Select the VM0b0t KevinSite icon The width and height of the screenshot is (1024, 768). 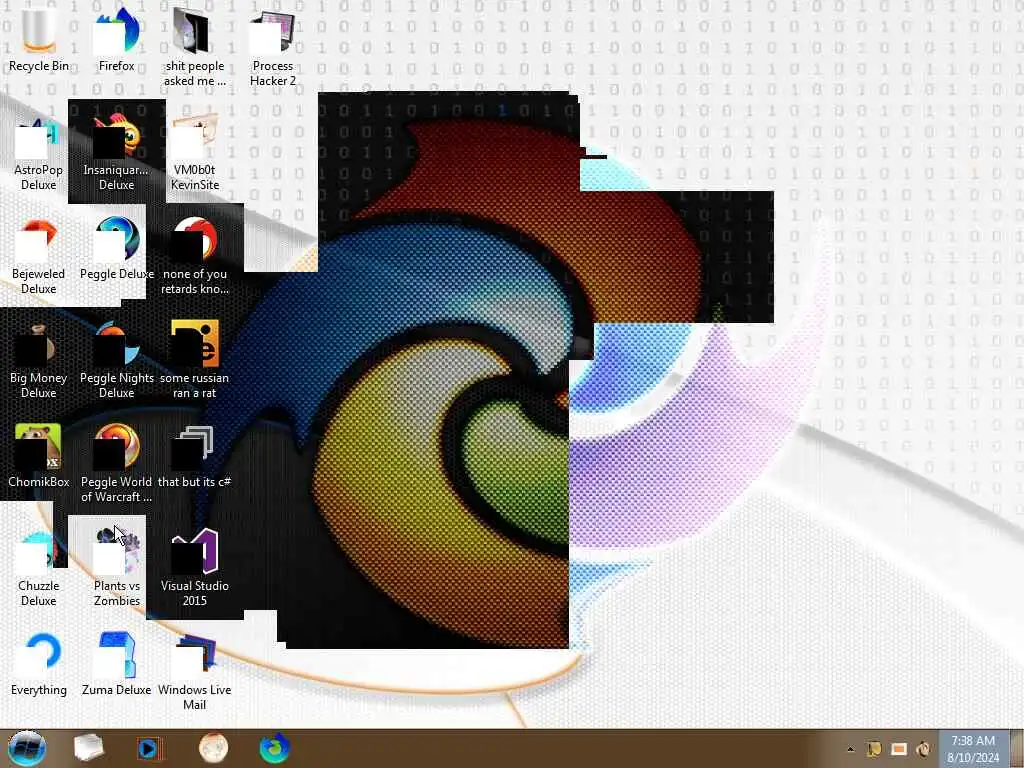click(195, 153)
